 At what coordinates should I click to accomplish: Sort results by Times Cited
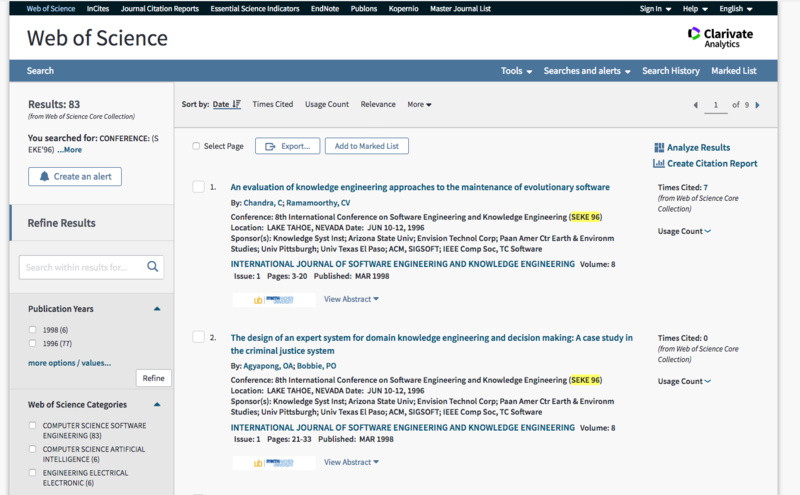[x=273, y=104]
